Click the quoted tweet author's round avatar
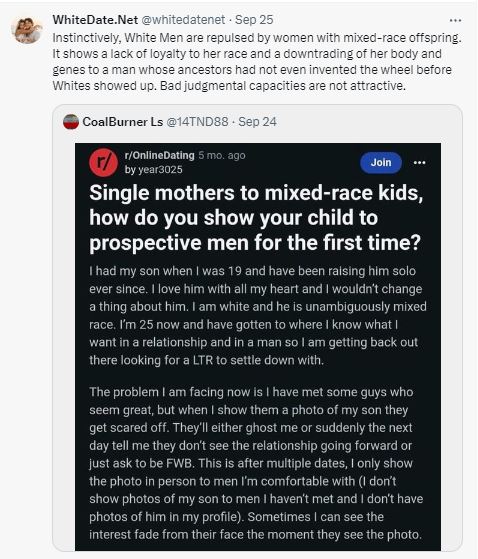The width and height of the screenshot is (478, 559). click(x=71, y=122)
